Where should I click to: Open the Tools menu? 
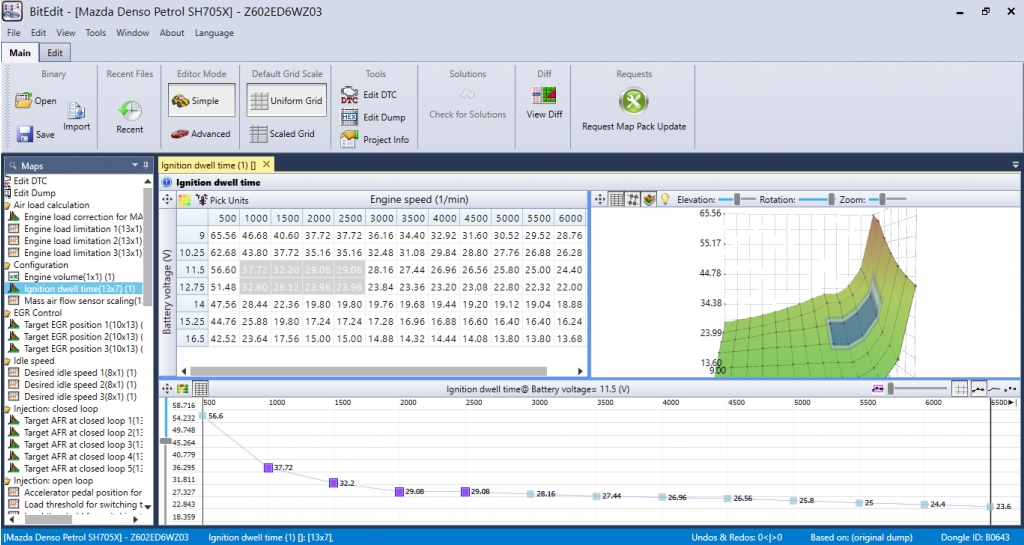click(x=95, y=33)
